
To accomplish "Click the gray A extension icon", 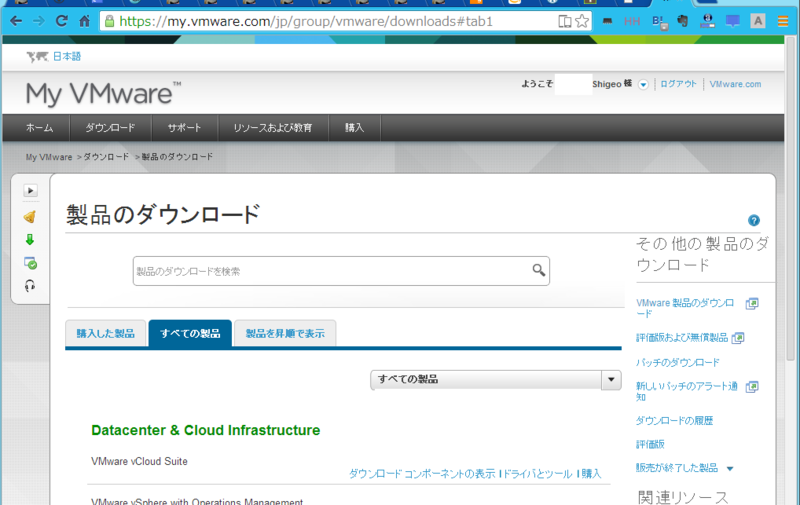I will click(758, 21).
